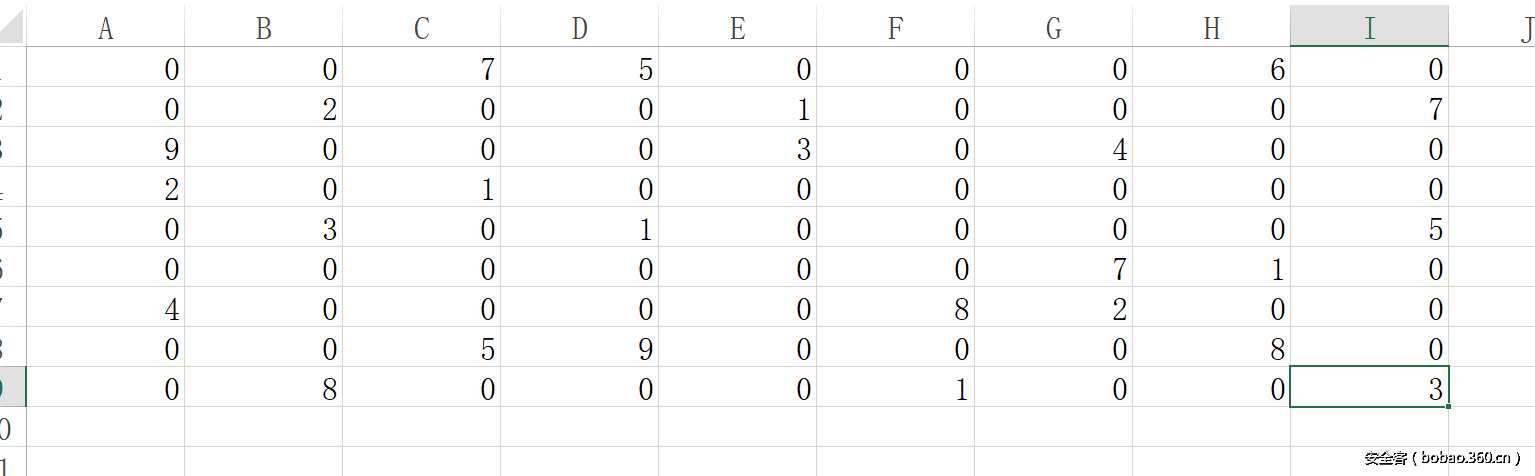
Task: Select cell G6 with value 7
Action: [x=1053, y=269]
